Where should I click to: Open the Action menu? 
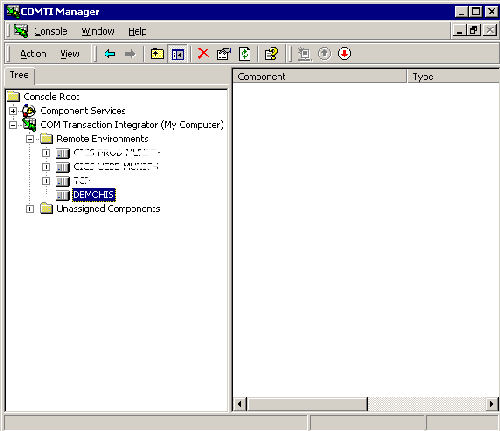tap(33, 54)
